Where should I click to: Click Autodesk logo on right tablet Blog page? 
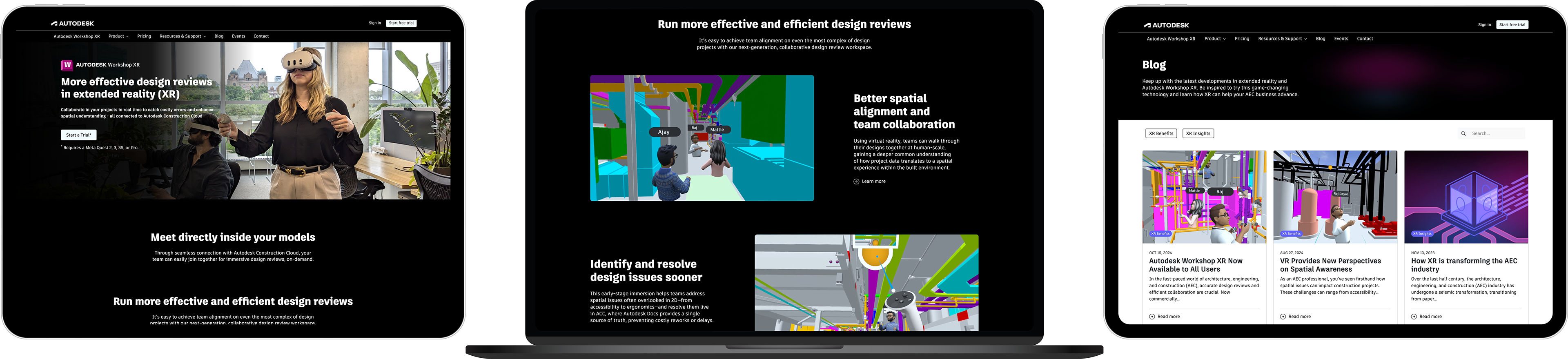tap(1166, 25)
